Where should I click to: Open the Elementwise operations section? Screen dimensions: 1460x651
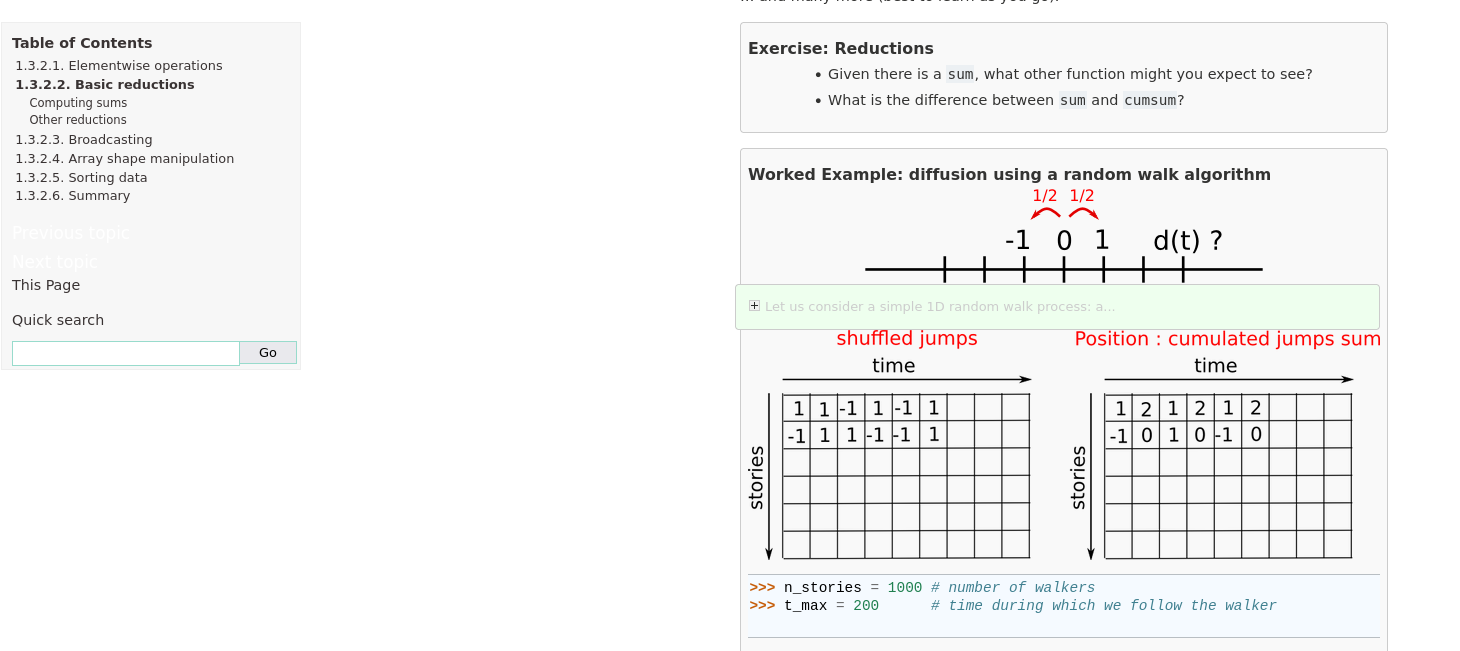pos(118,65)
